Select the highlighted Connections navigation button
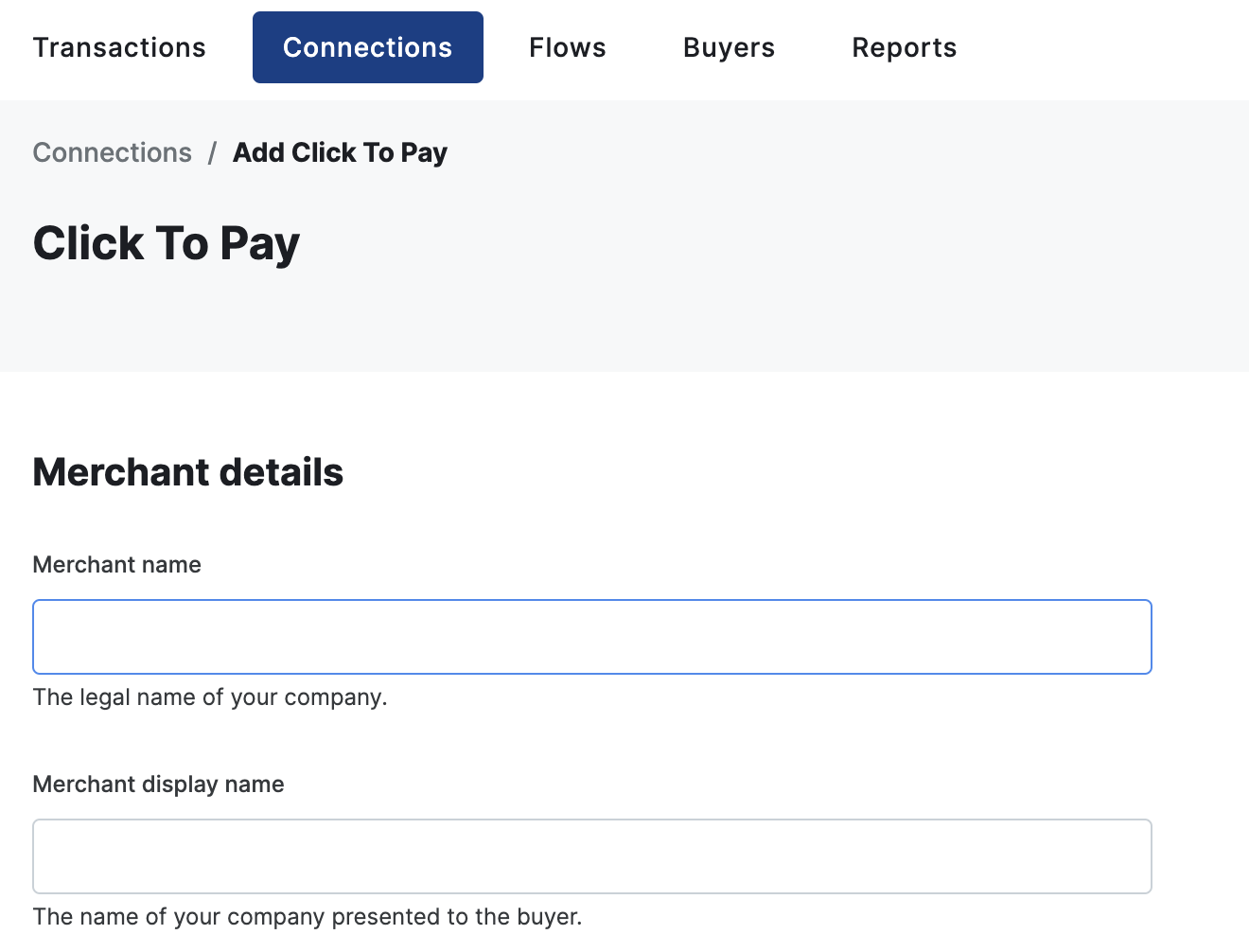The height and width of the screenshot is (952, 1249). coord(367,46)
